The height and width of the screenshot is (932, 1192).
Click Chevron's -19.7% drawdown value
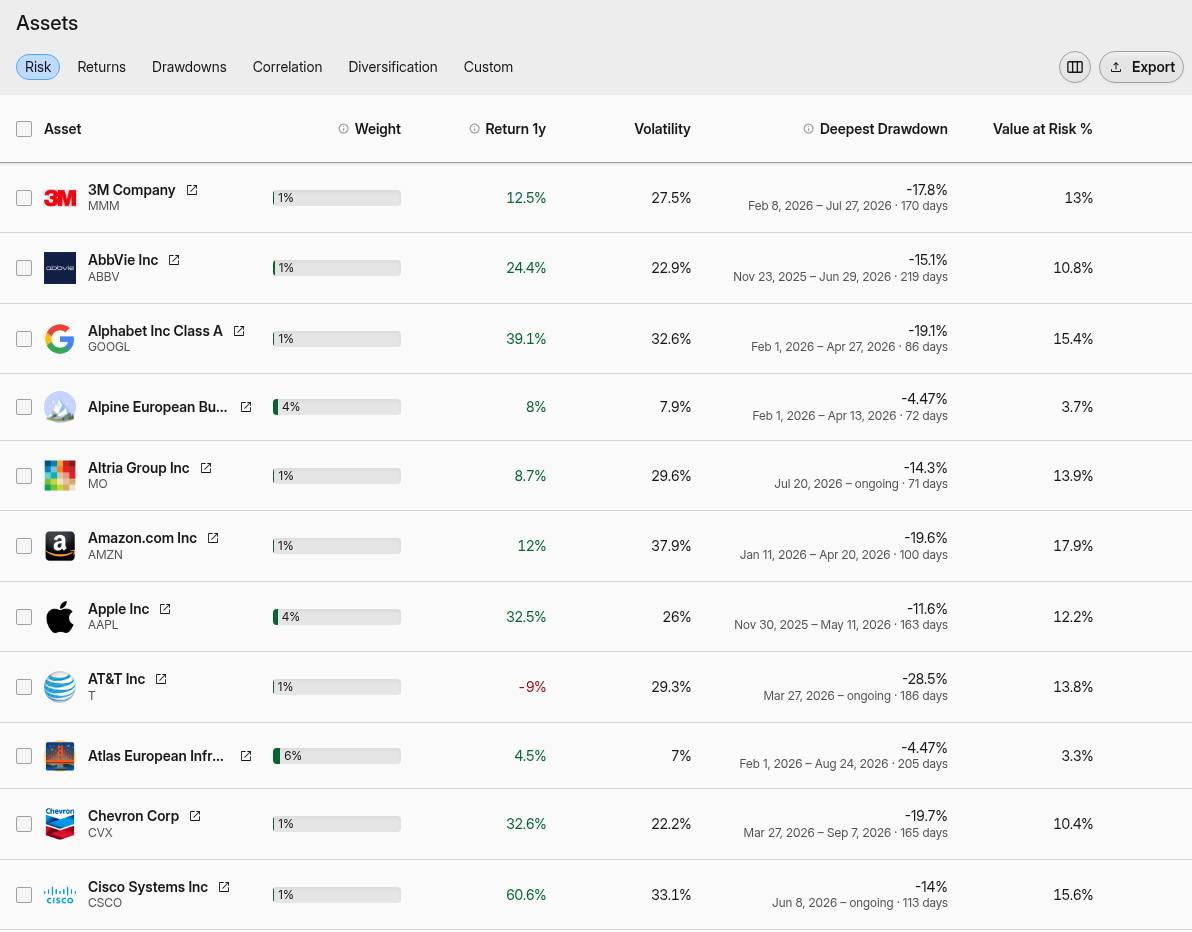pyautogui.click(x=926, y=816)
